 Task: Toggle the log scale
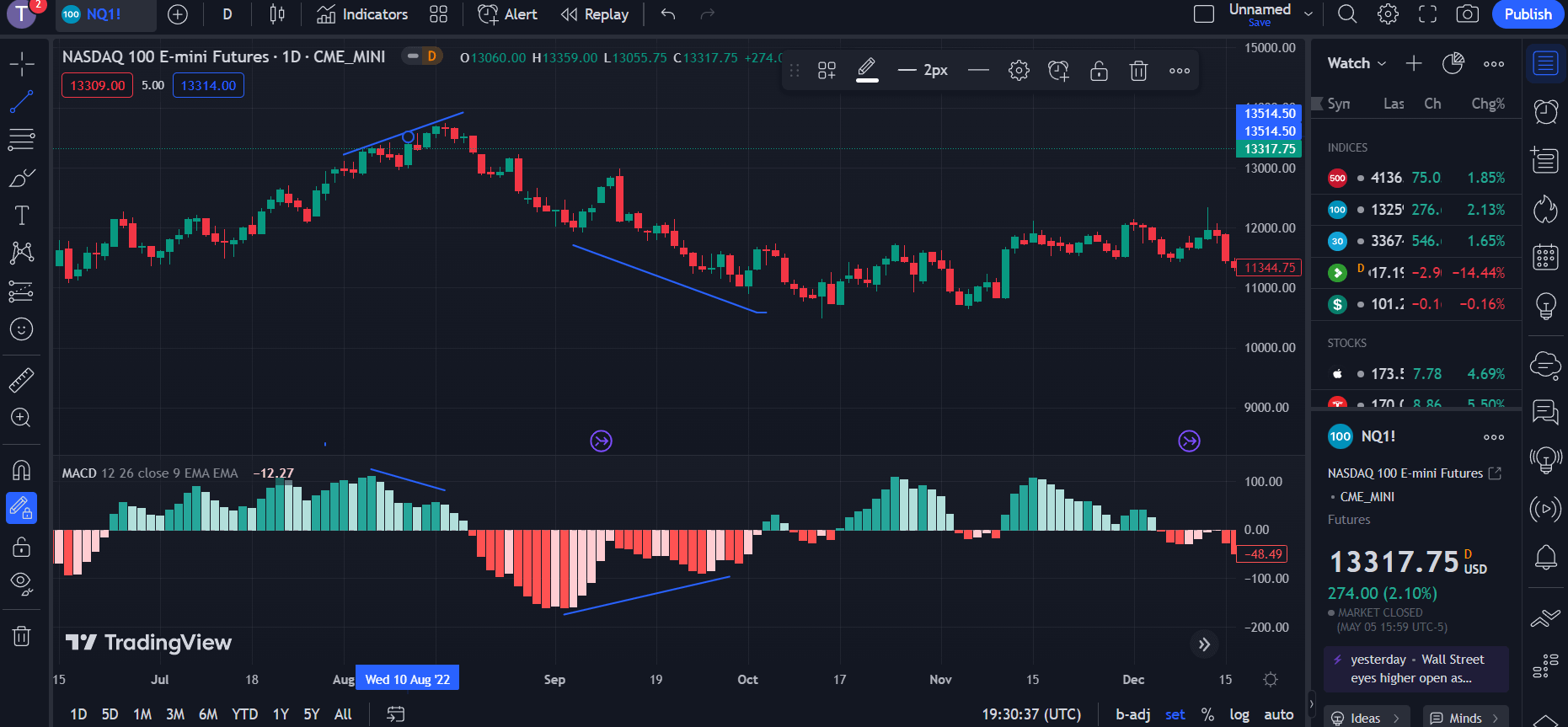tap(1239, 714)
